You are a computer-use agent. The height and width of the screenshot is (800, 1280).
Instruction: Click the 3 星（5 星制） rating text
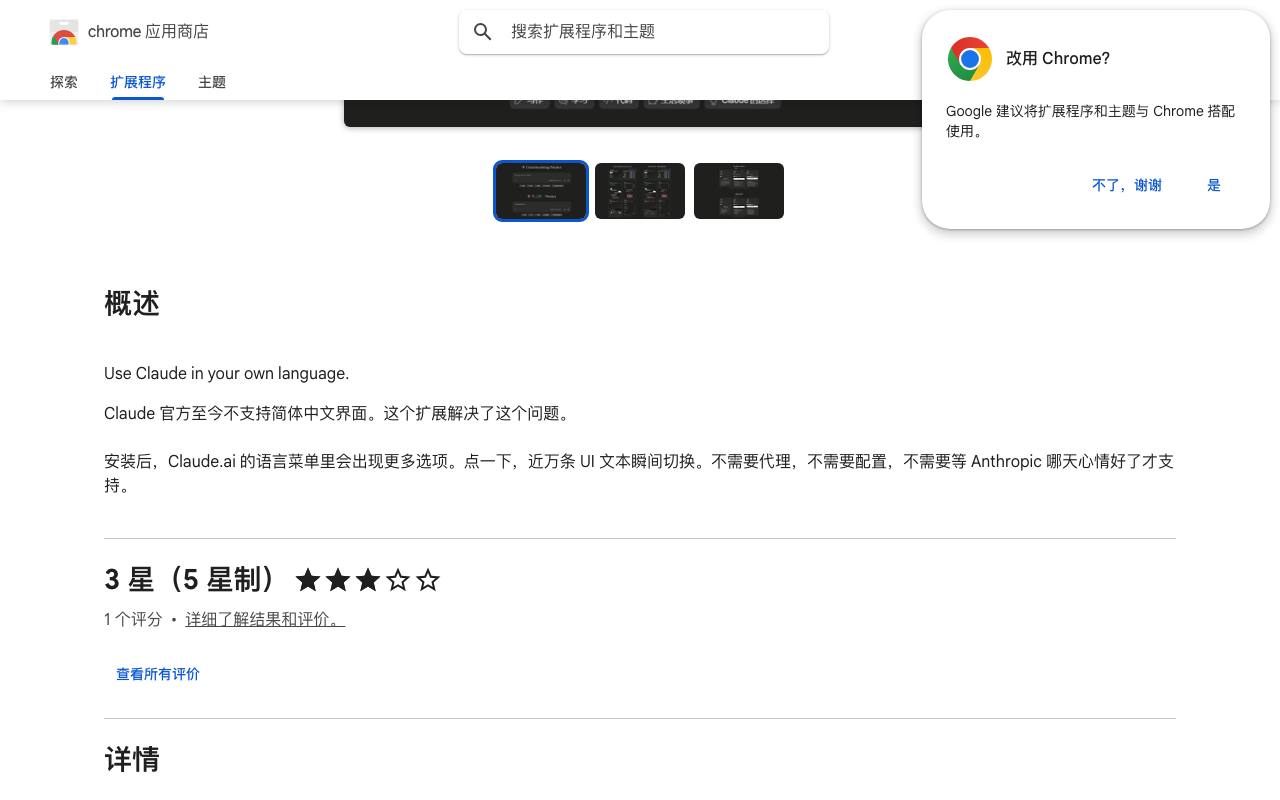point(190,580)
